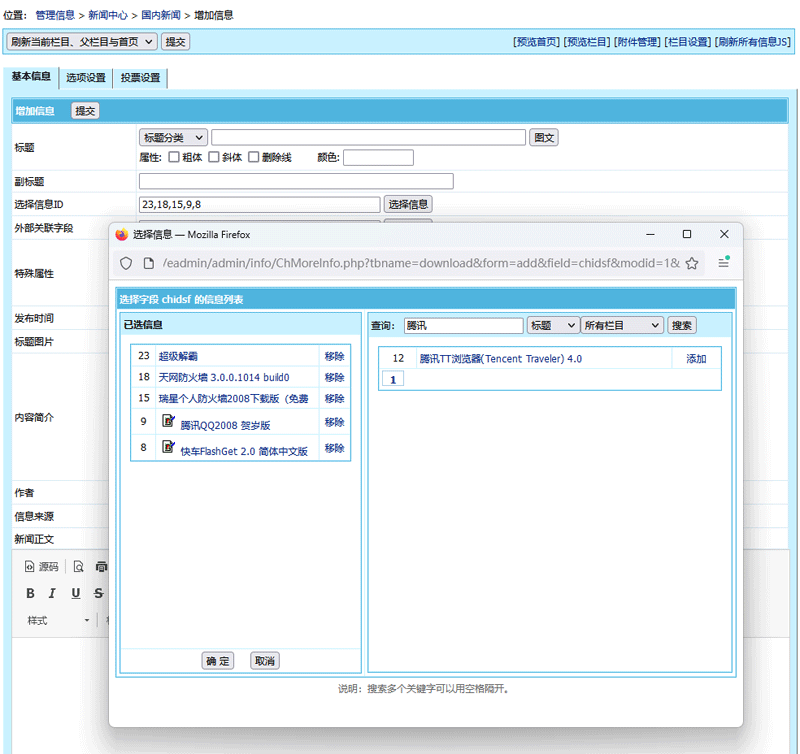The width and height of the screenshot is (800, 754).
Task: Apply strikethrough with the S editor icon
Action: click(x=98, y=593)
